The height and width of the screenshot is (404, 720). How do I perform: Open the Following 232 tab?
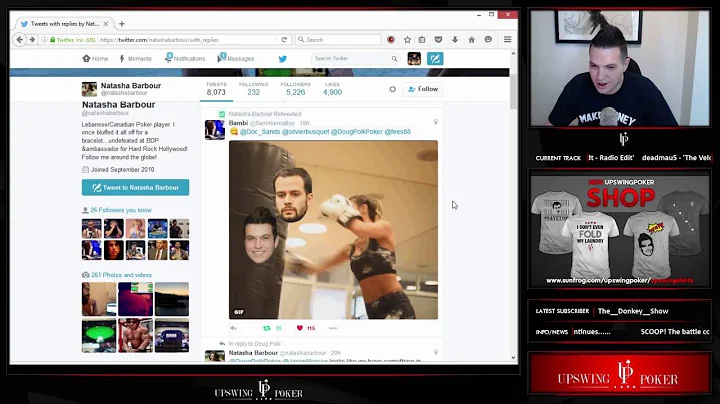pos(253,89)
